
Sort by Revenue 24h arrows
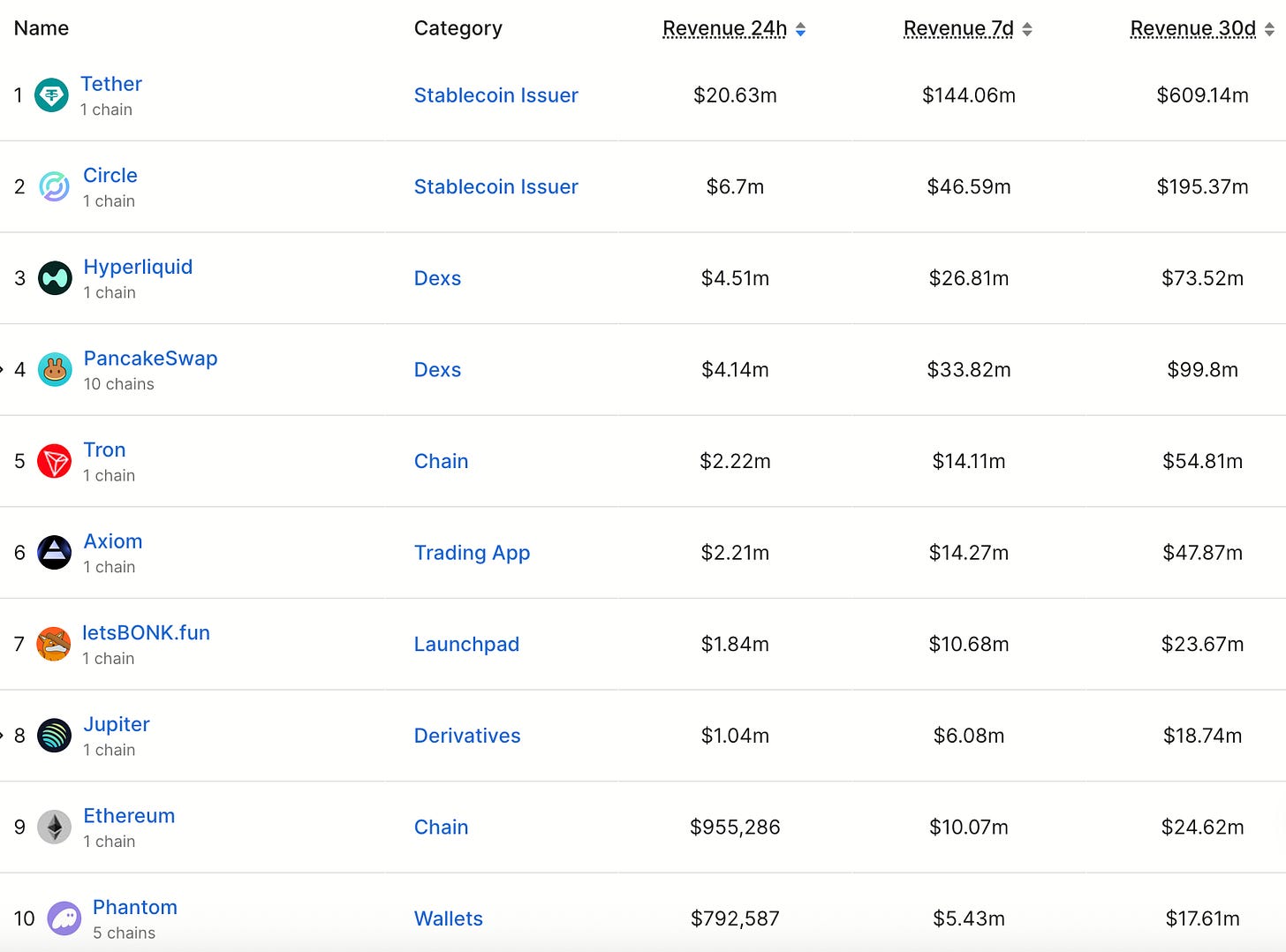click(x=800, y=29)
